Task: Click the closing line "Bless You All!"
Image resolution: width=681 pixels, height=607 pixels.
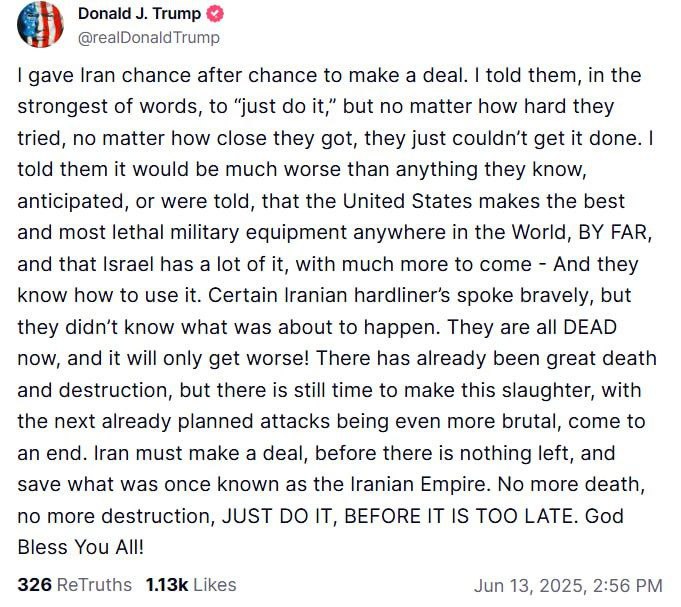Action: click(x=81, y=548)
